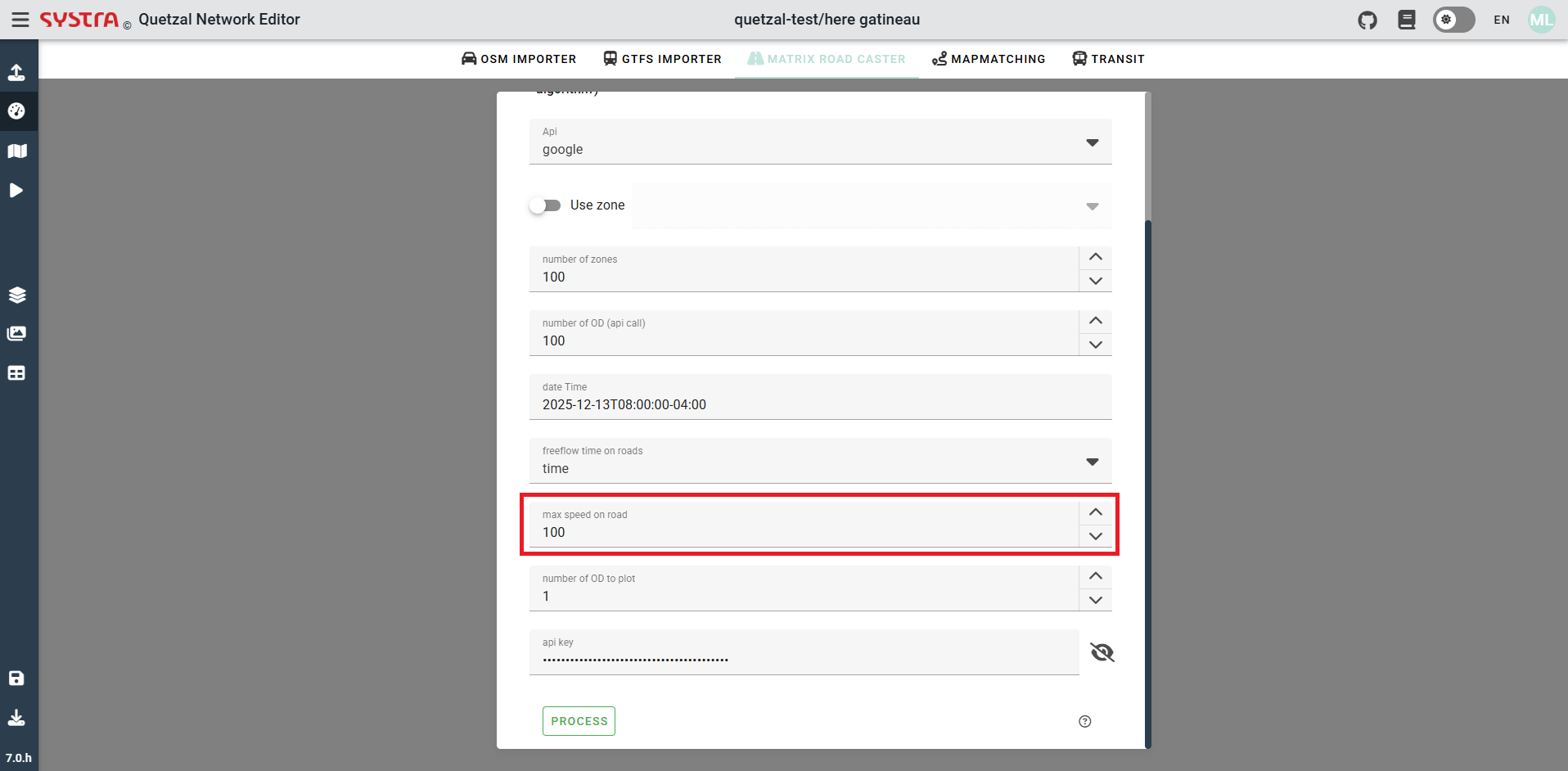Increase number of zones value
This screenshot has height=771, width=1568.
pyautogui.click(x=1096, y=257)
